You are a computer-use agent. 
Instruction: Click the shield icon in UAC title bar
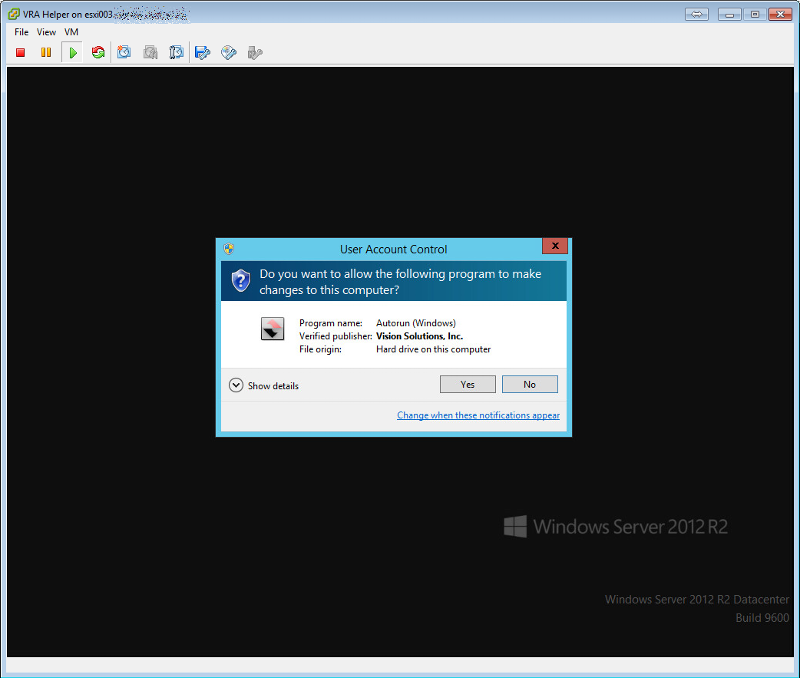pyautogui.click(x=229, y=249)
